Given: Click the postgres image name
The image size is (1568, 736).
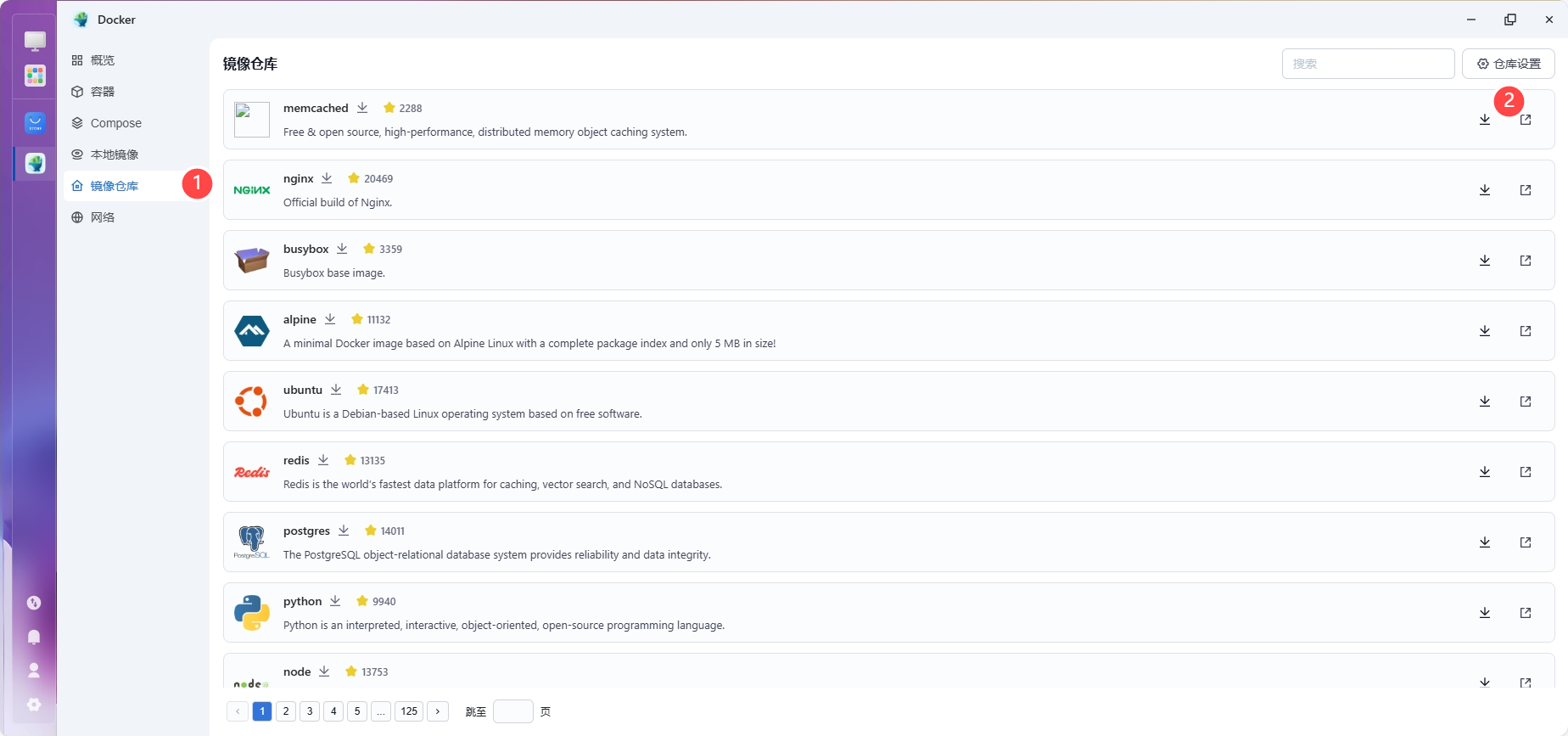Looking at the screenshot, I should coord(306,531).
